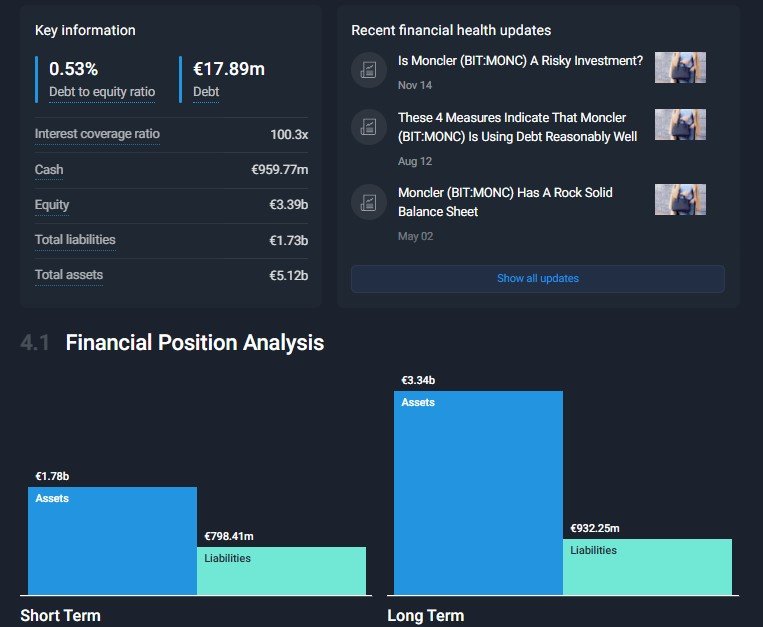Click the Debt label under €17.89m
This screenshot has width=763, height=627.
coord(207,92)
